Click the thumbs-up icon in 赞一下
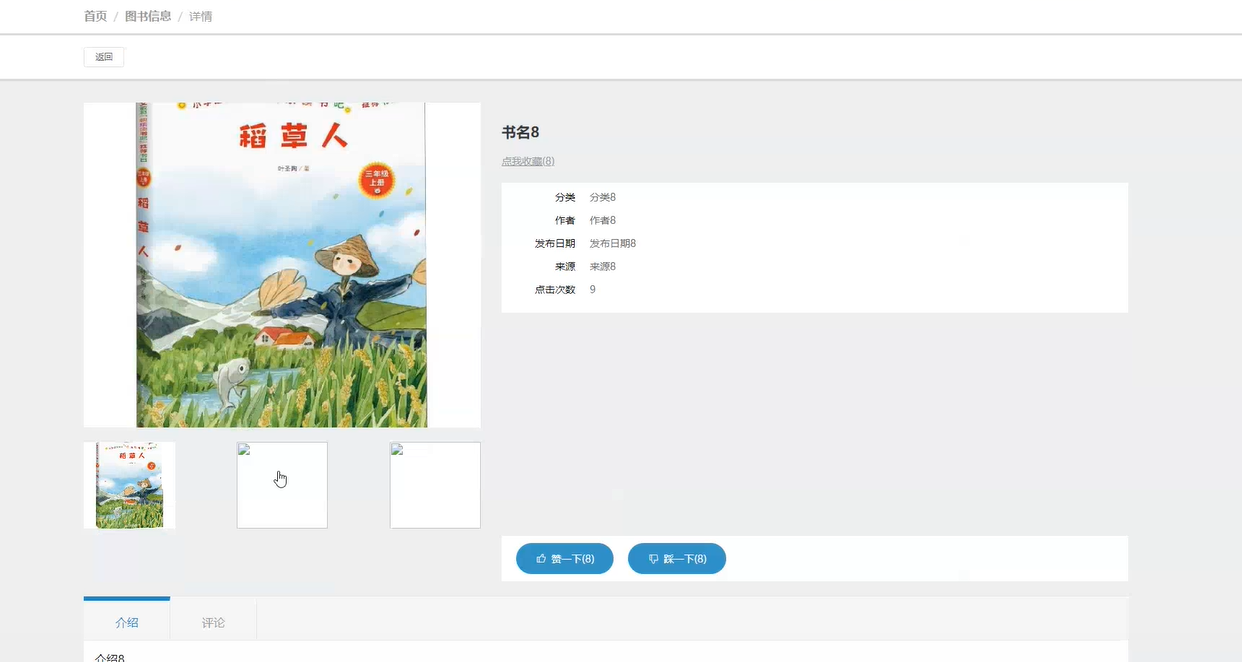The width and height of the screenshot is (1242, 662). click(x=541, y=559)
